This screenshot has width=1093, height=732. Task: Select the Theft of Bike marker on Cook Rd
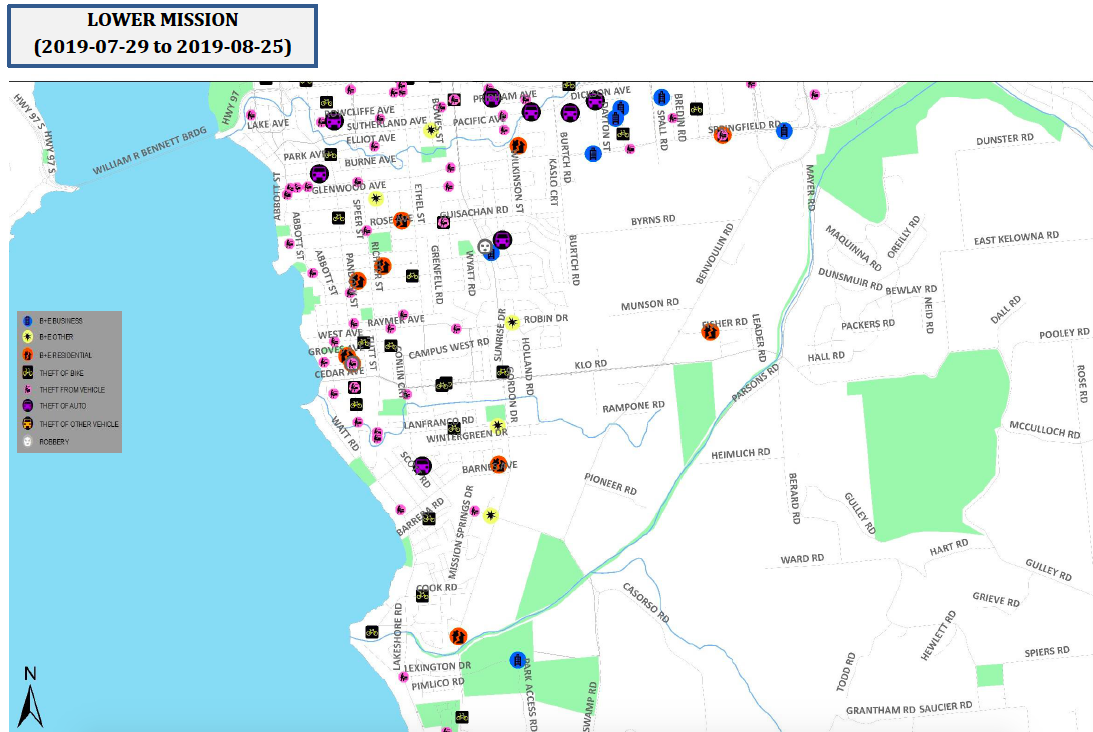(x=422, y=595)
